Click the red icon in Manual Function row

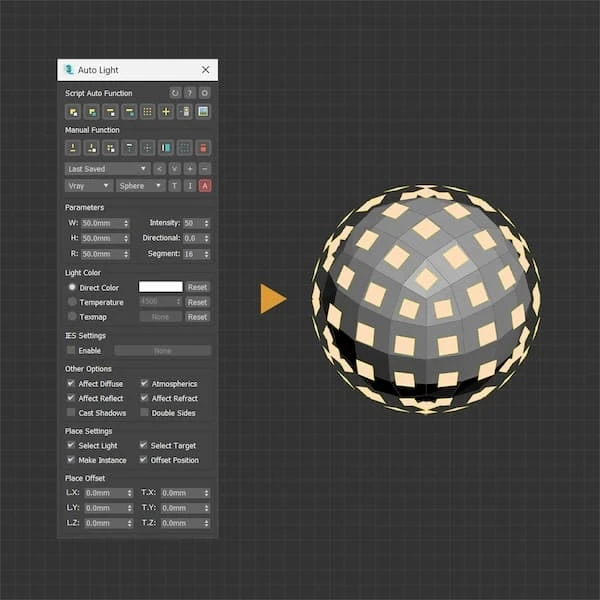tap(203, 148)
